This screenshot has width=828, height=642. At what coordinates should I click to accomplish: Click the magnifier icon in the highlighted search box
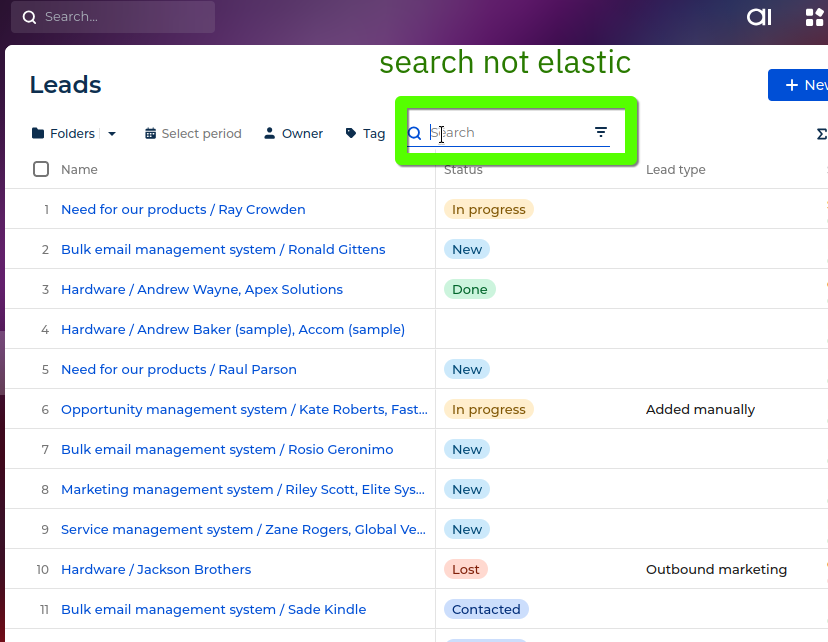414,132
